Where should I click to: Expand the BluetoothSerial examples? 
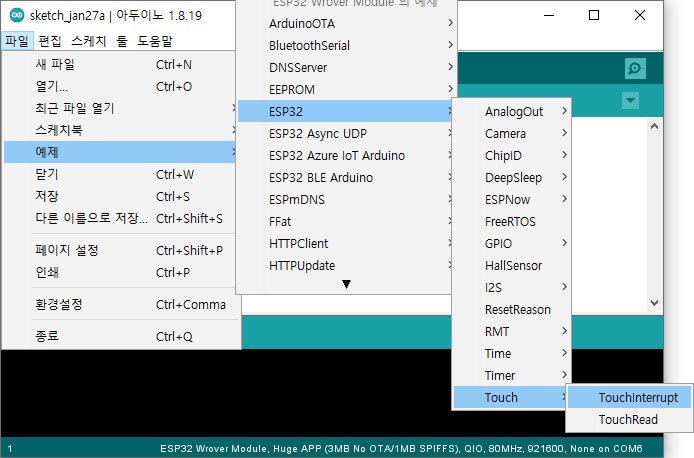pos(346,46)
